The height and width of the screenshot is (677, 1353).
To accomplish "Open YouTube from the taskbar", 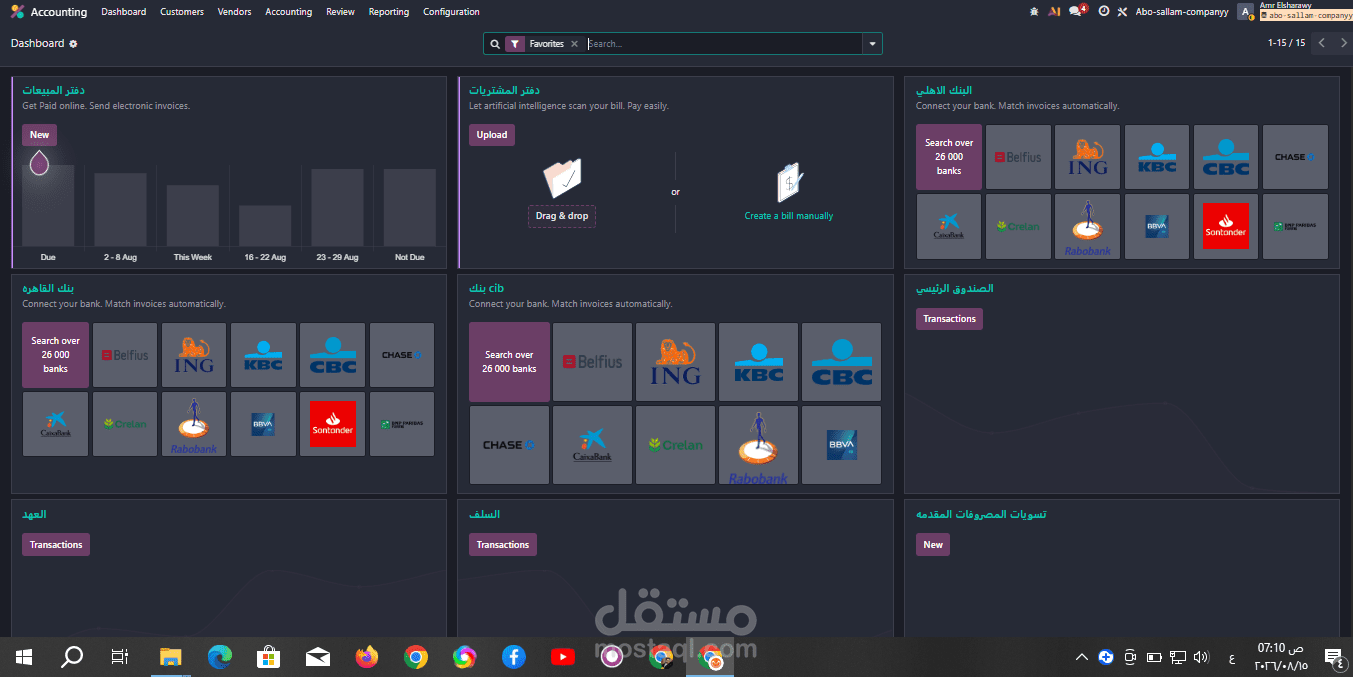I will tap(563, 657).
